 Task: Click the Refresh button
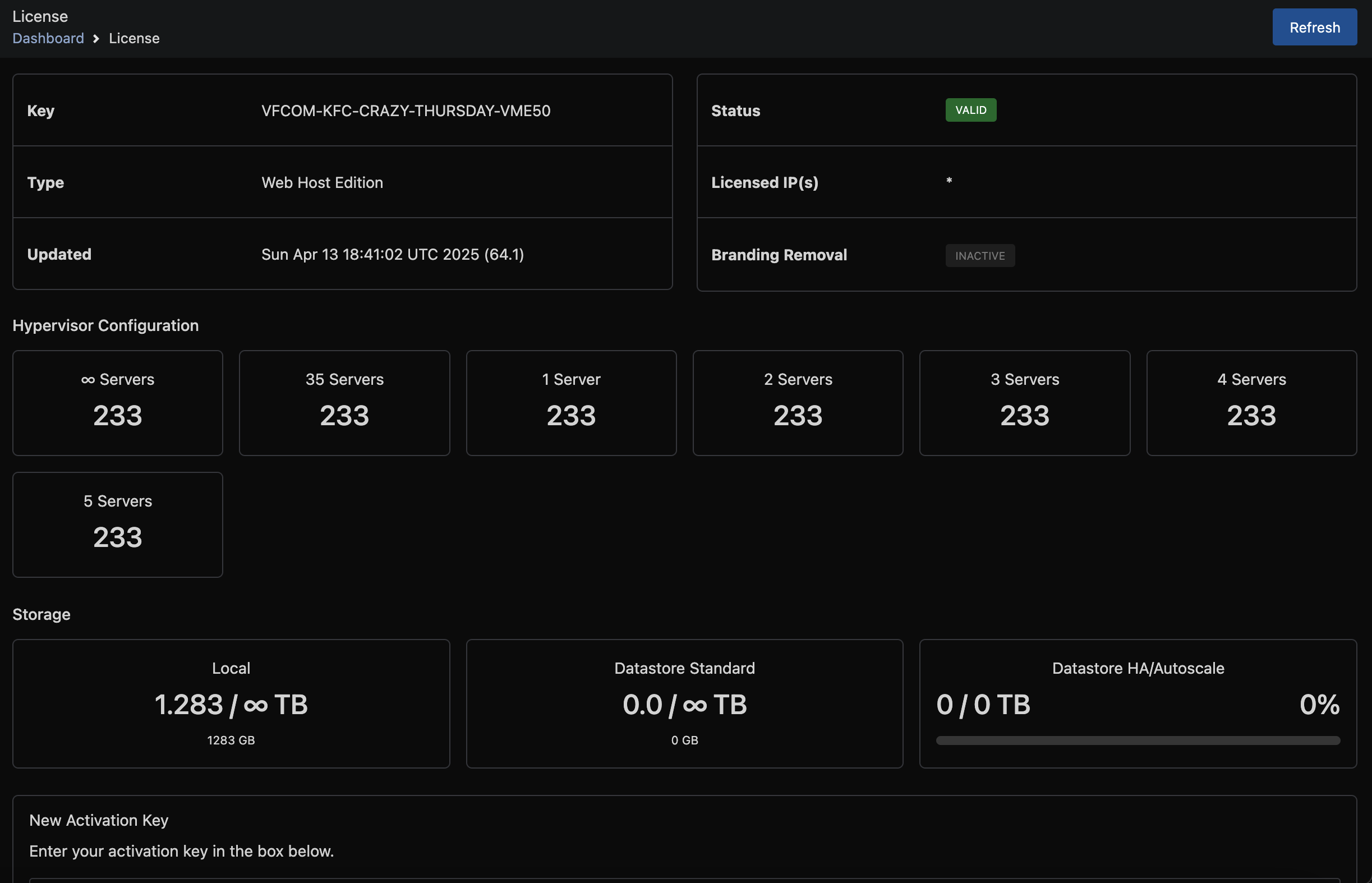1314,27
